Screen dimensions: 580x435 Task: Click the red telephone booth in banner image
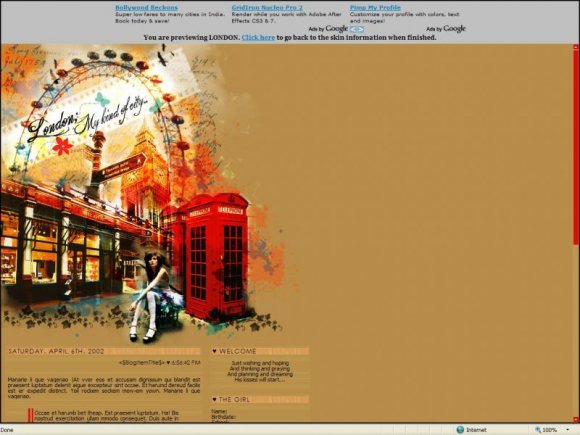tap(216, 257)
